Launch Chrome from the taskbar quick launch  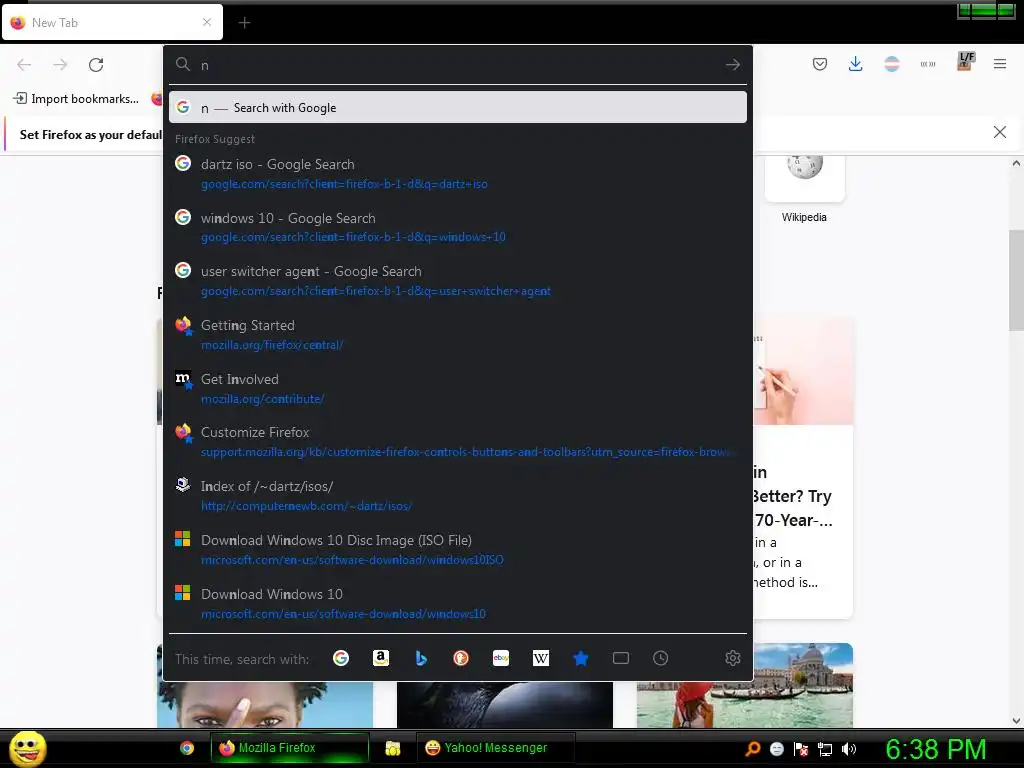[x=187, y=748]
